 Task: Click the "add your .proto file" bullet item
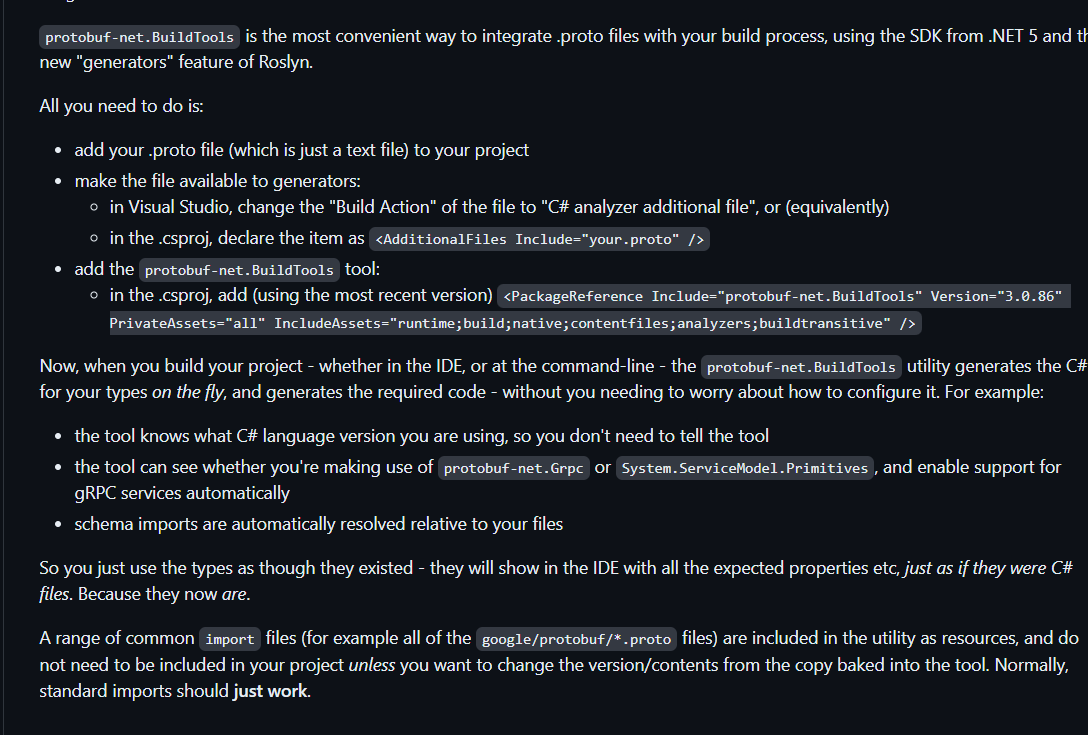coord(301,150)
